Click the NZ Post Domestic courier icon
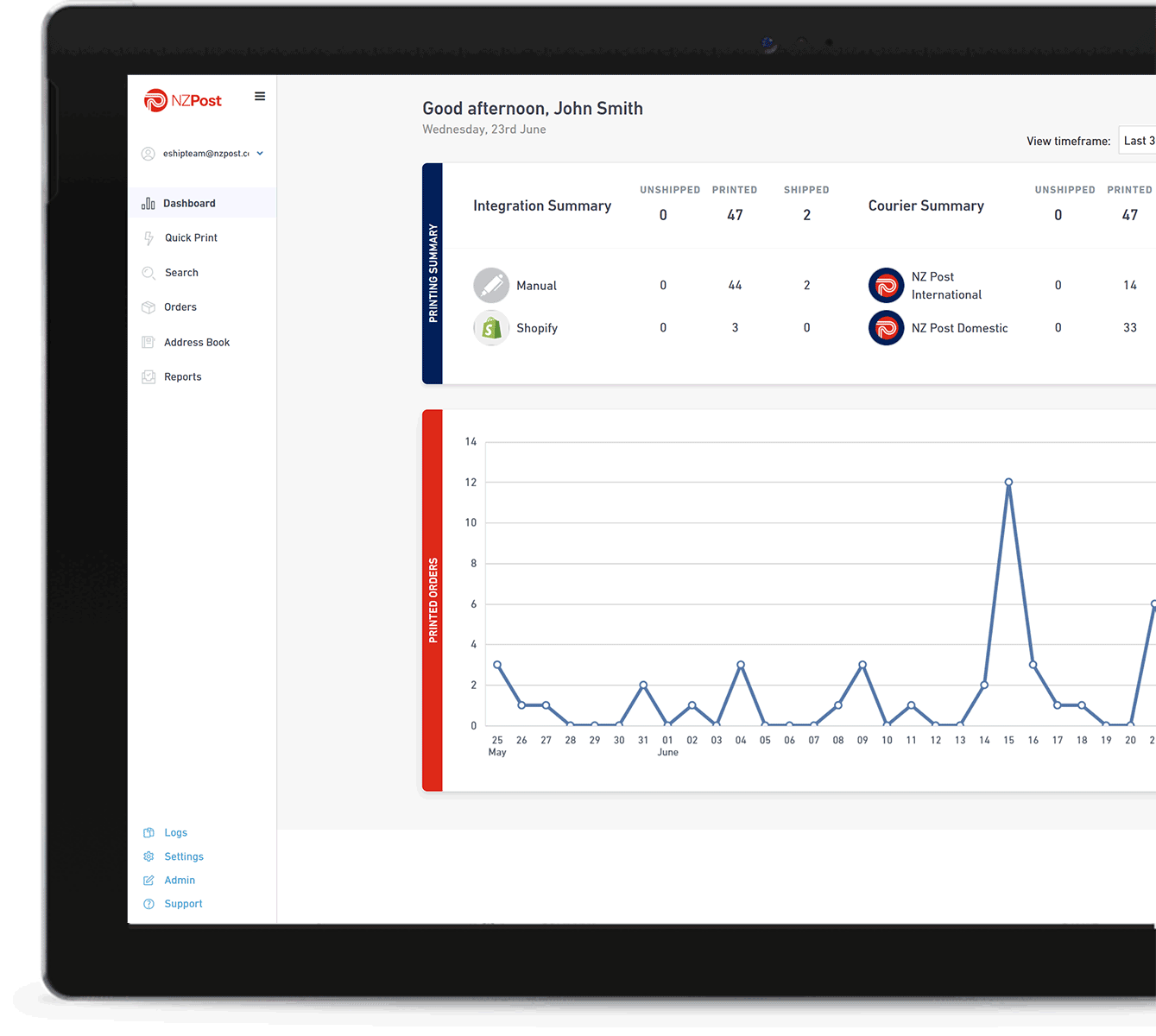This screenshot has width=1156, height=1036. pos(886,328)
